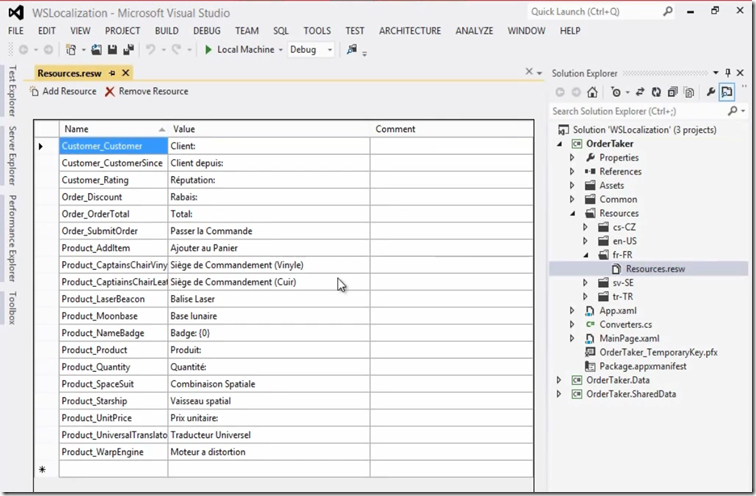Viewport: 756px width, 496px height.
Task: Click the Save All toolbar icon
Action: 128,50
